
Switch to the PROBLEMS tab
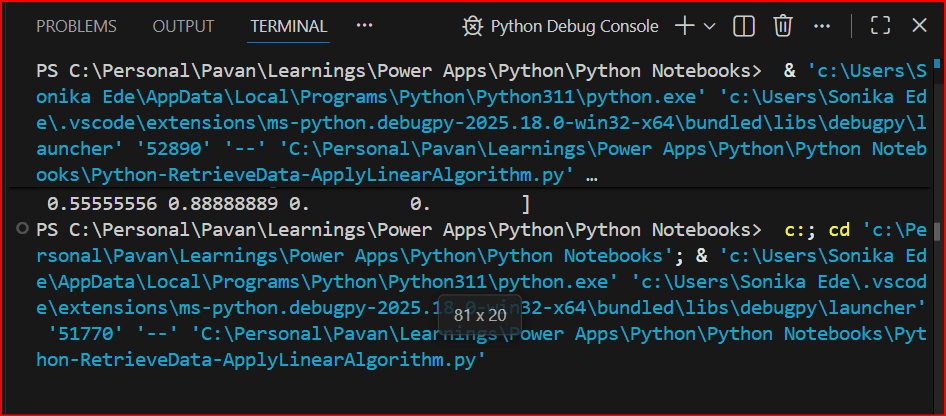click(76, 27)
